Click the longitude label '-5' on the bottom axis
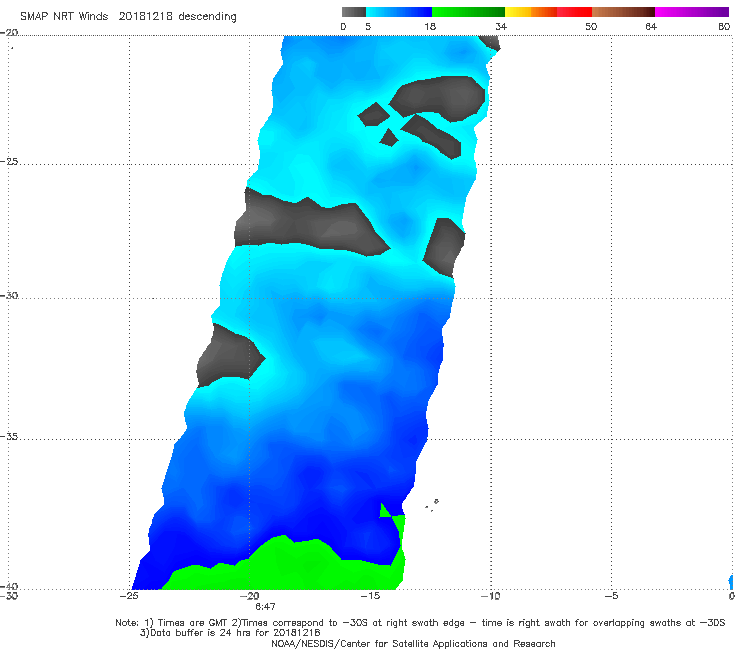Viewport: 740px width, 650px height. pos(611,596)
